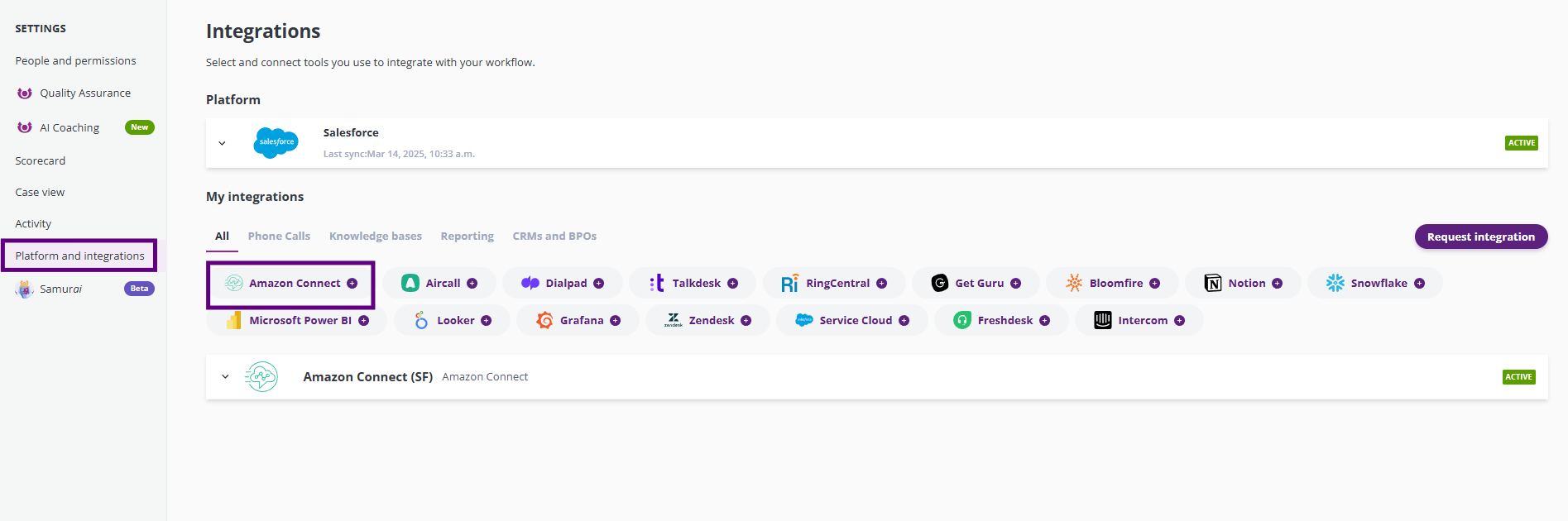Viewport: 1568px width, 521px height.
Task: Click the Service Cloud logo icon
Action: 804,320
